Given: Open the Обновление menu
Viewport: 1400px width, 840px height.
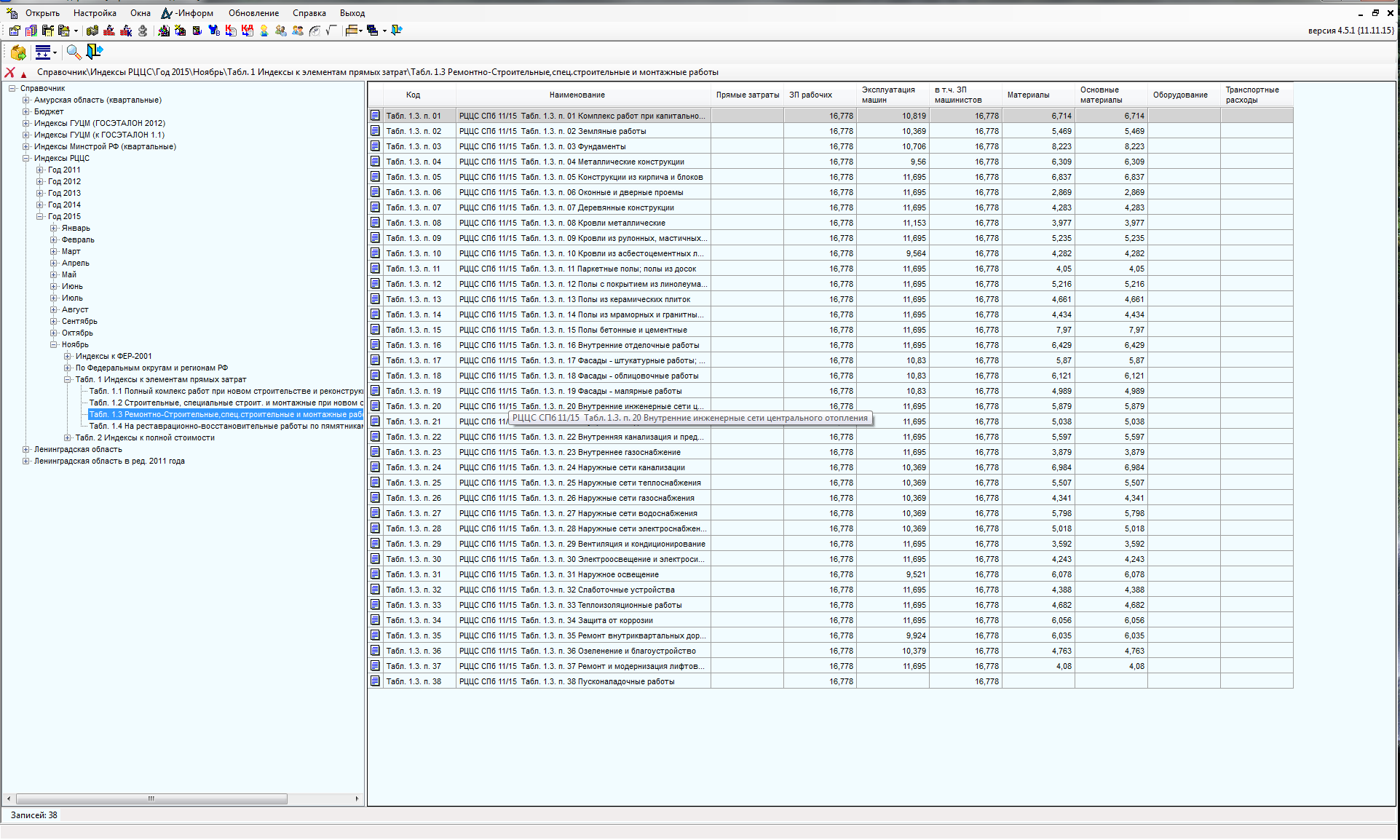Looking at the screenshot, I should [x=253, y=13].
